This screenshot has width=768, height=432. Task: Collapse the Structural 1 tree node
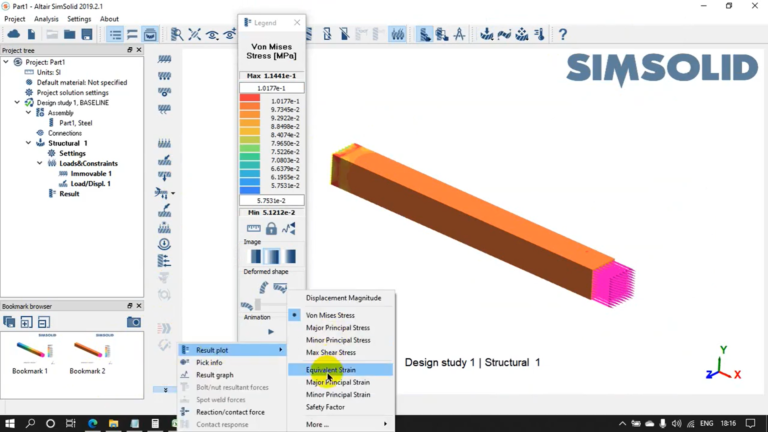coord(28,143)
